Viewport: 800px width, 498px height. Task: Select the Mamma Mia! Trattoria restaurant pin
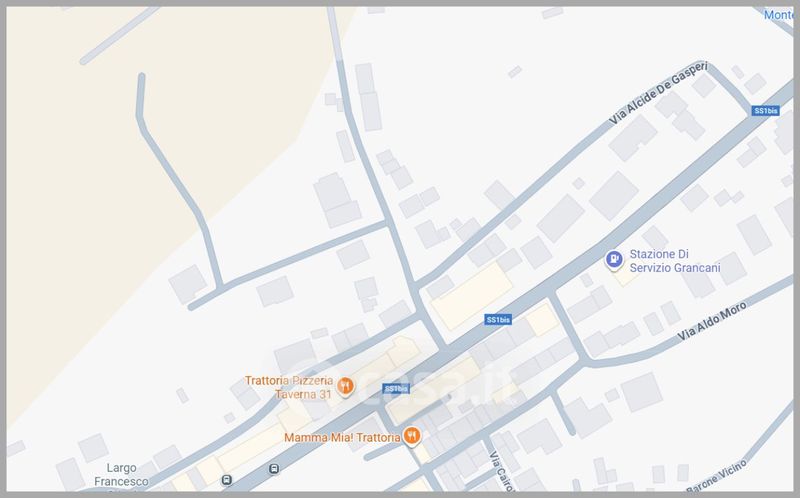411,436
